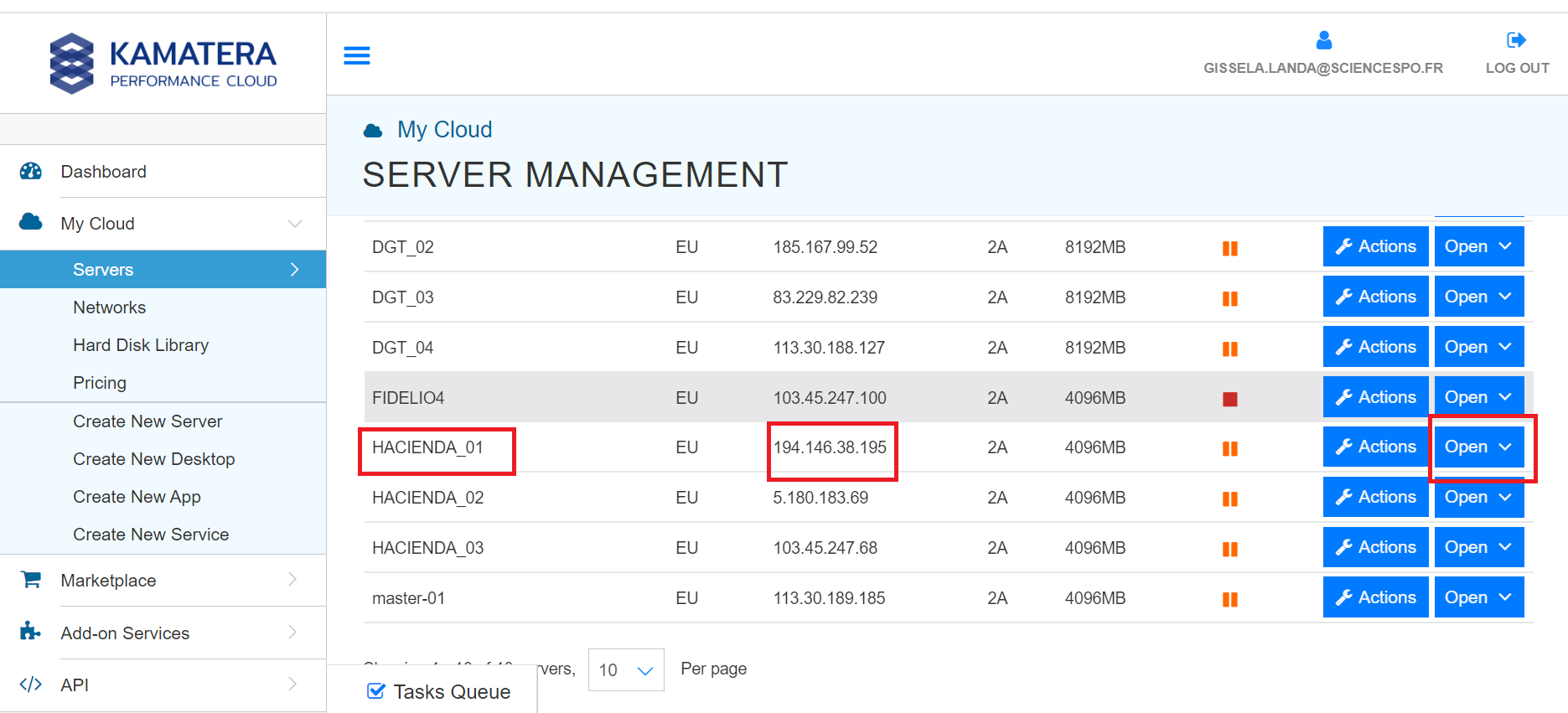Image resolution: width=1568 pixels, height=713 pixels.
Task: Select Create New Service
Action: [x=151, y=535]
